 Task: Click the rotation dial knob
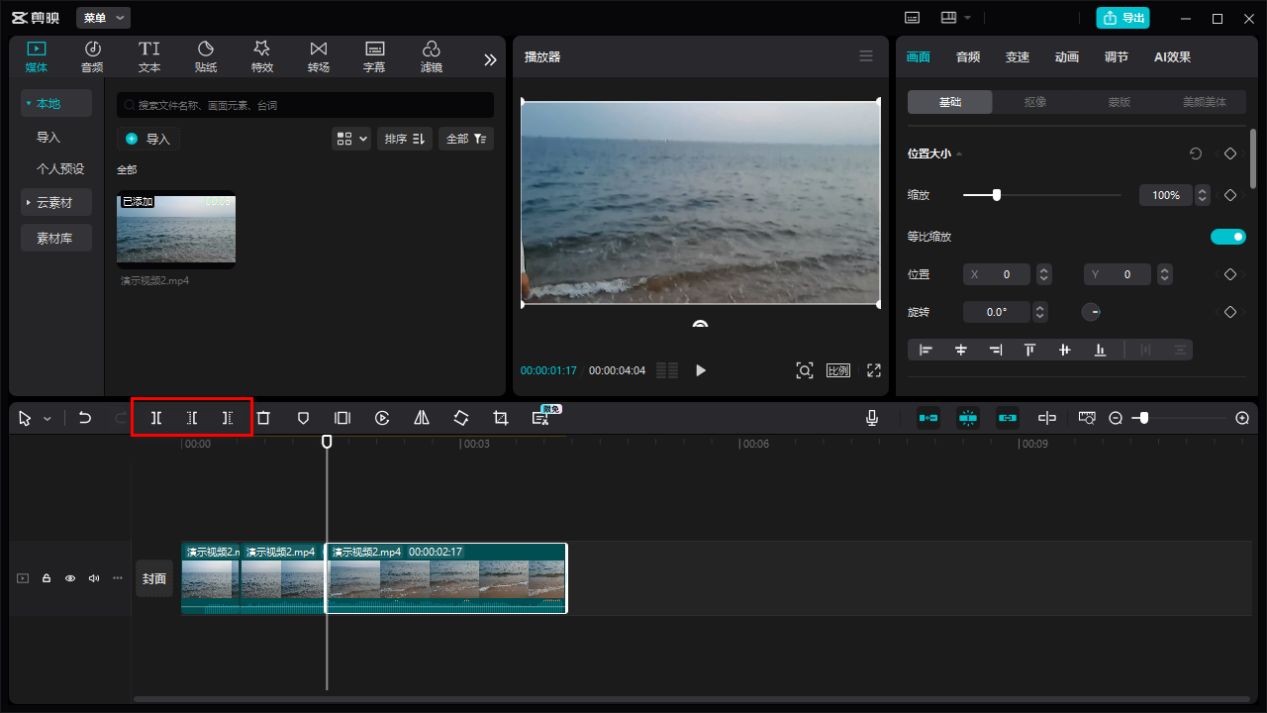pos(1092,312)
